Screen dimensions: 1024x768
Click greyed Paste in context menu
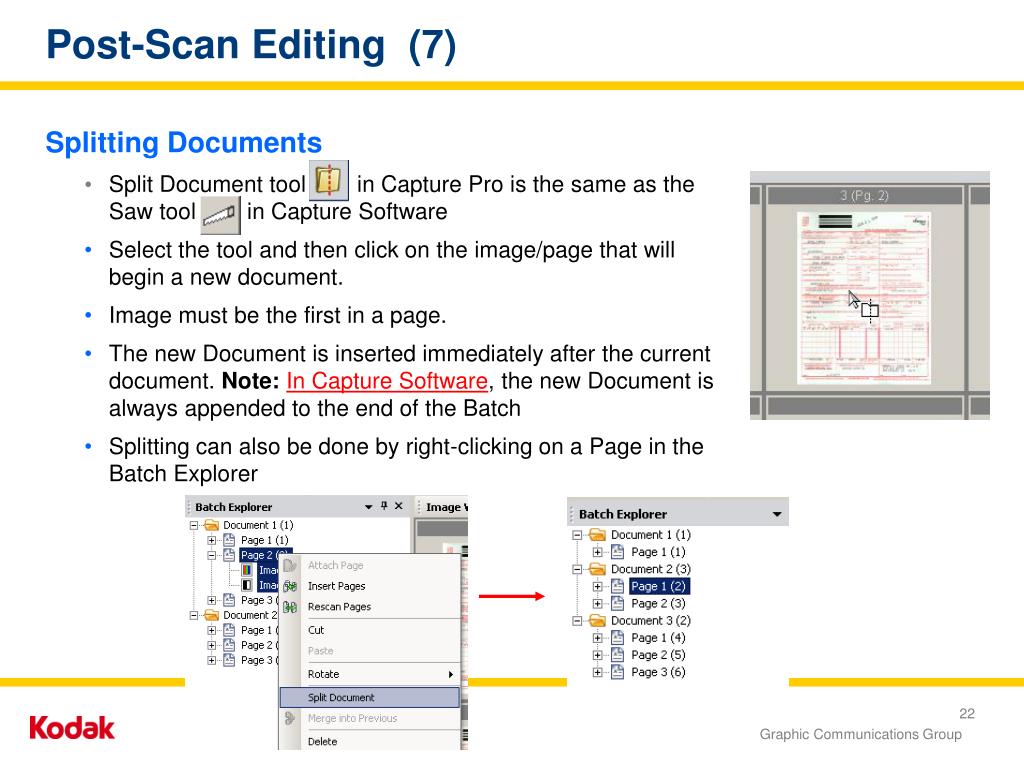370,651
